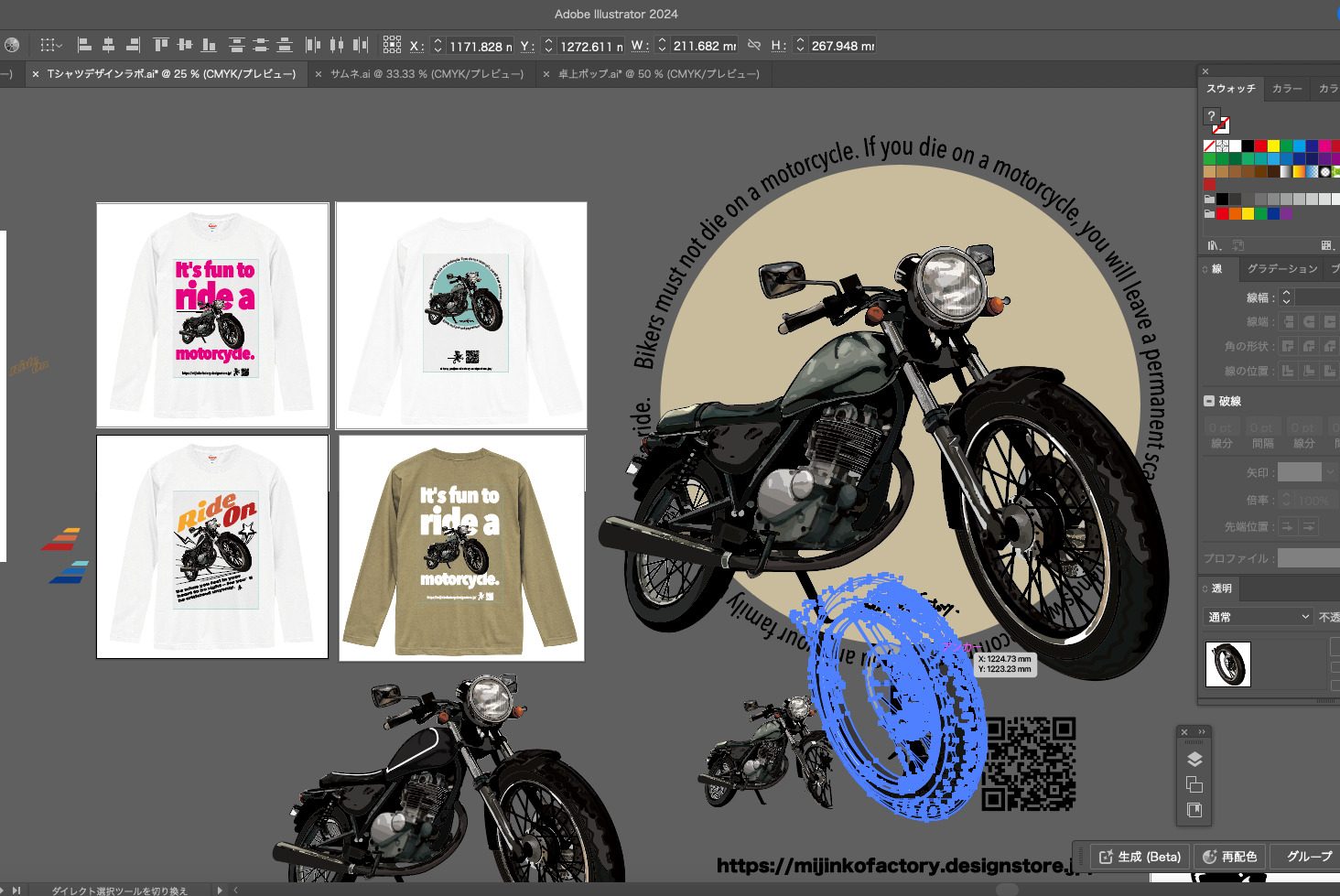Click vertical align top icon
The image size is (1340, 896).
pos(161,45)
